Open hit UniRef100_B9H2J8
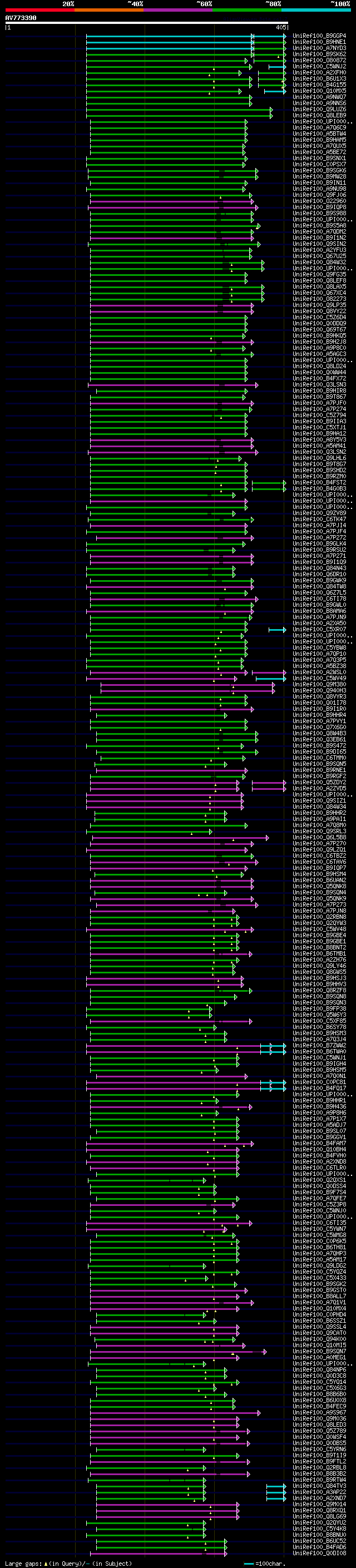 [x=319, y=342]
